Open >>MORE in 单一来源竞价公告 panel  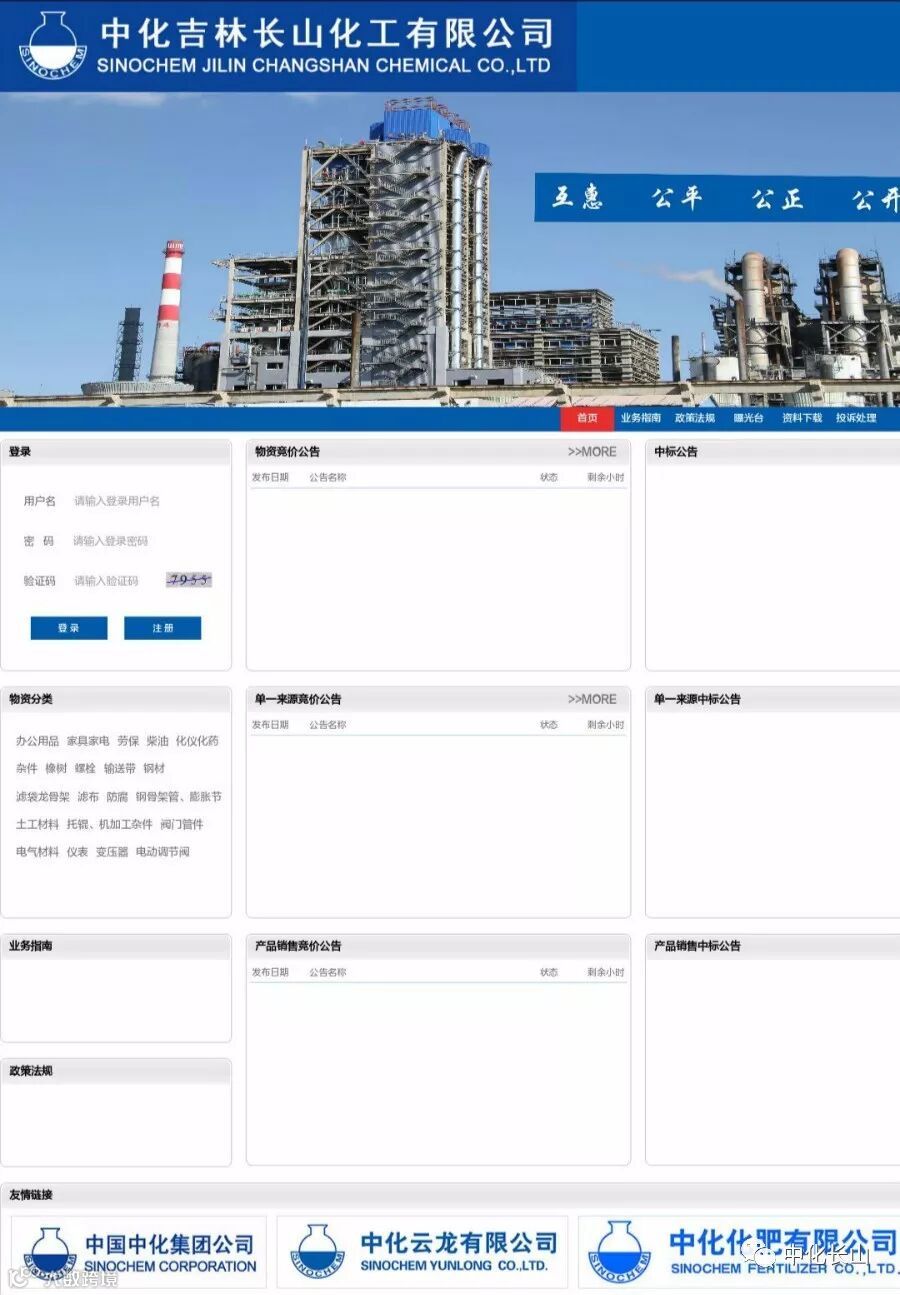click(x=592, y=699)
